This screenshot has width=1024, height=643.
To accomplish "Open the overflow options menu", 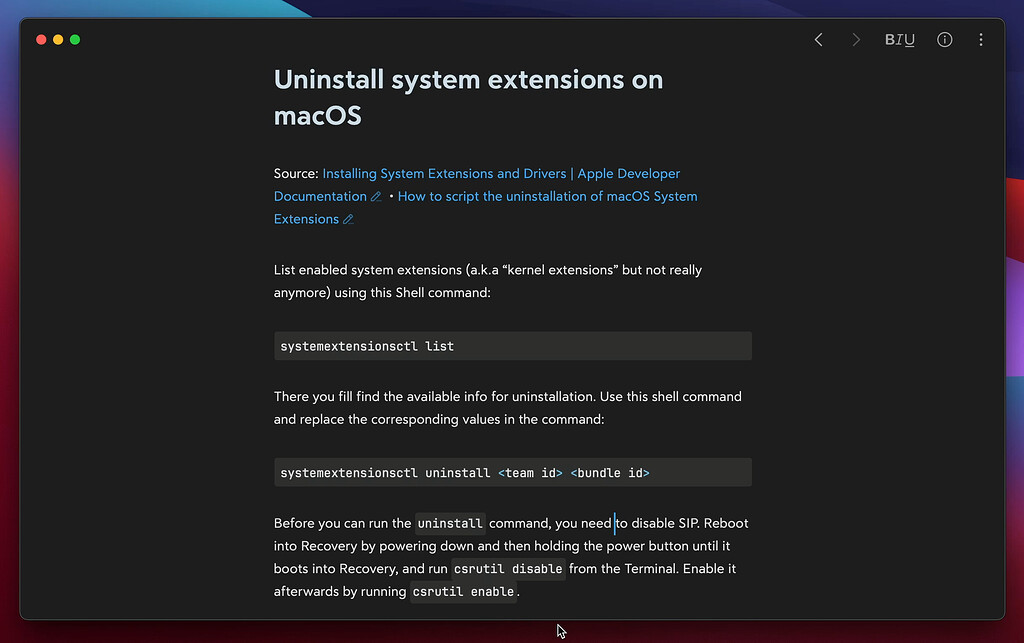I will [981, 39].
